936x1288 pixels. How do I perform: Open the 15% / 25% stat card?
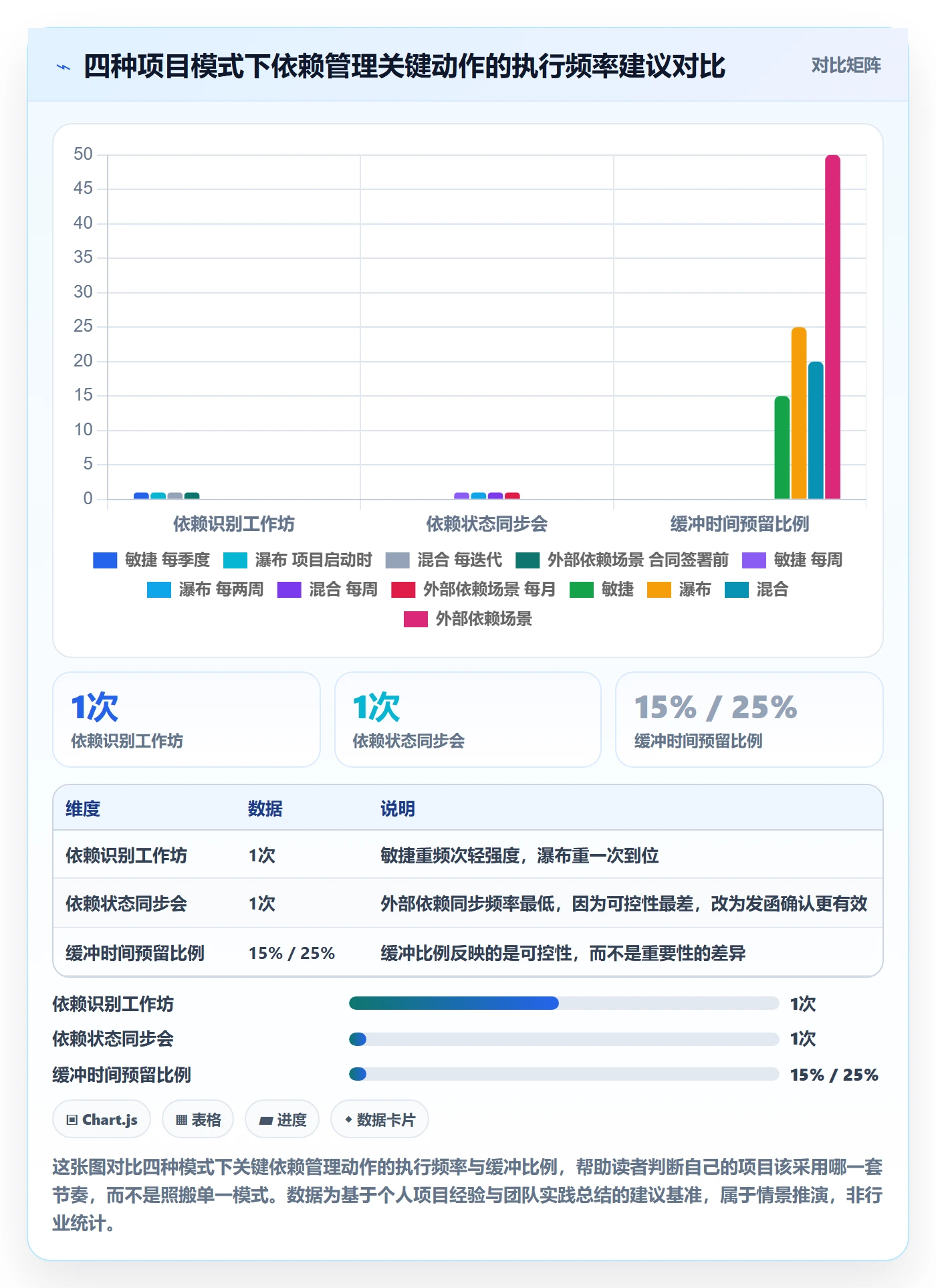click(749, 720)
